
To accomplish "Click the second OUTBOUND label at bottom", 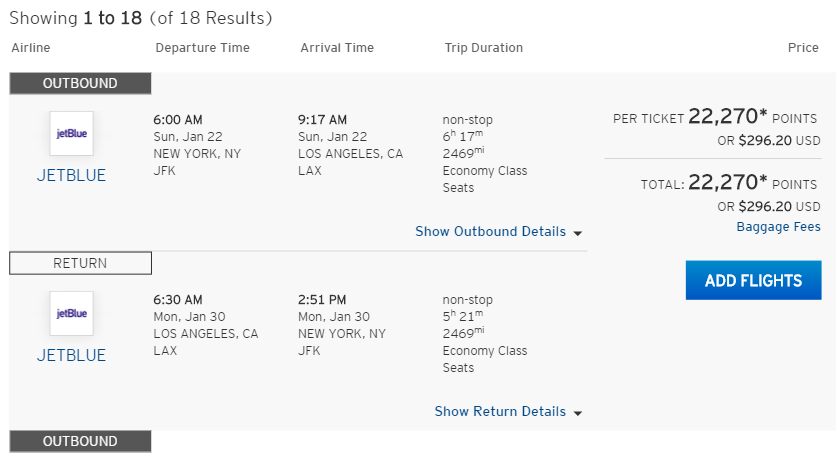I will coord(80,441).
